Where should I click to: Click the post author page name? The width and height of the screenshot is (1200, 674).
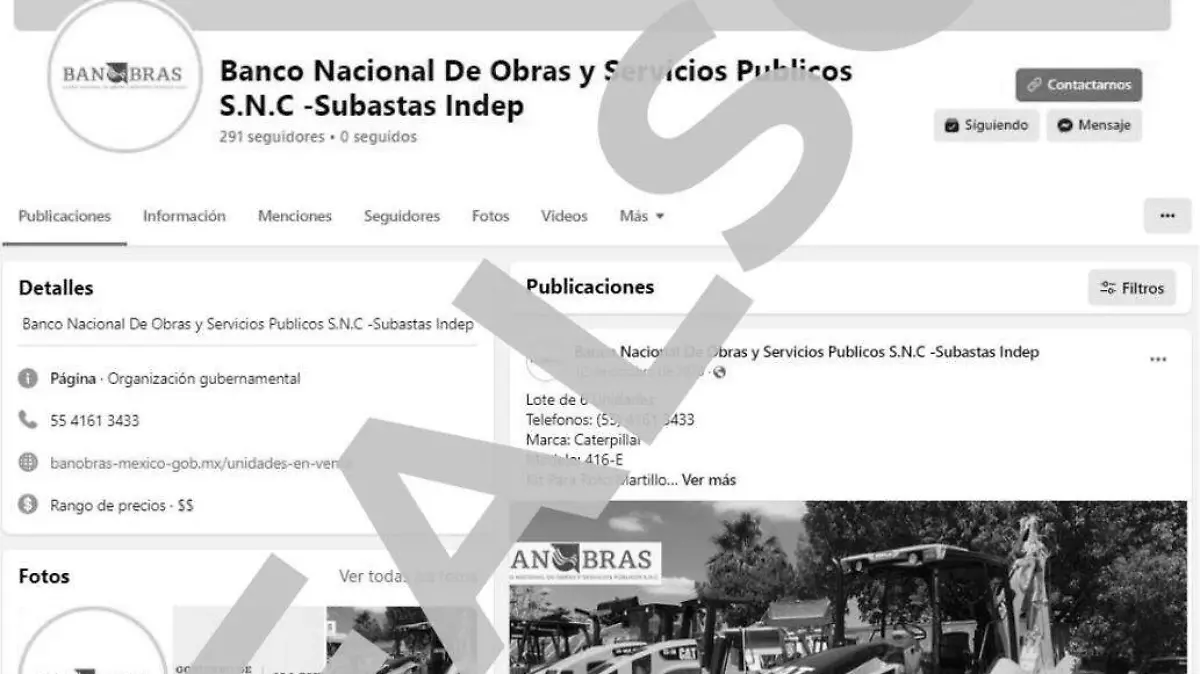coord(806,352)
